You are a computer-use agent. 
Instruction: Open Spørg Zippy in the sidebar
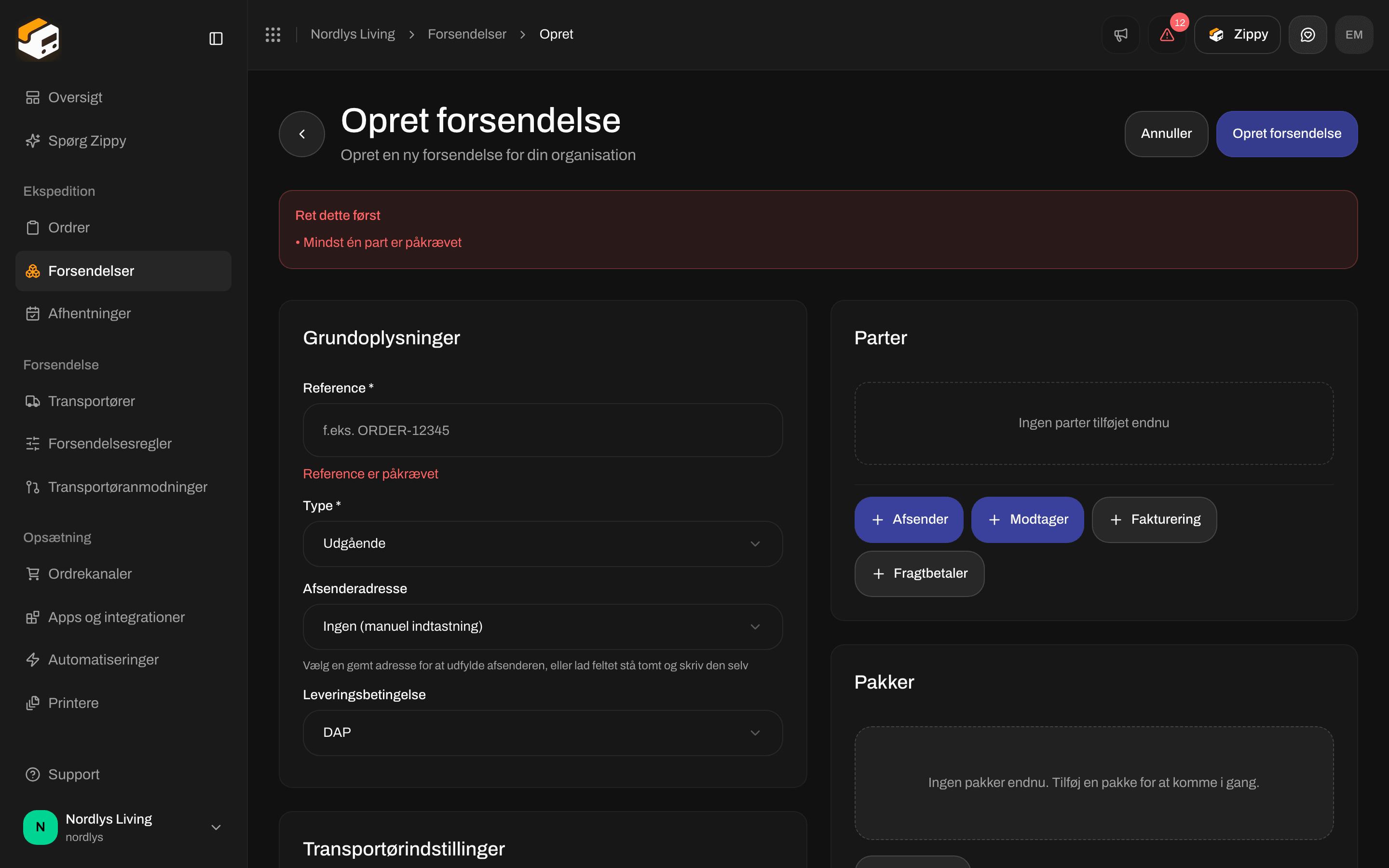[x=123, y=141]
